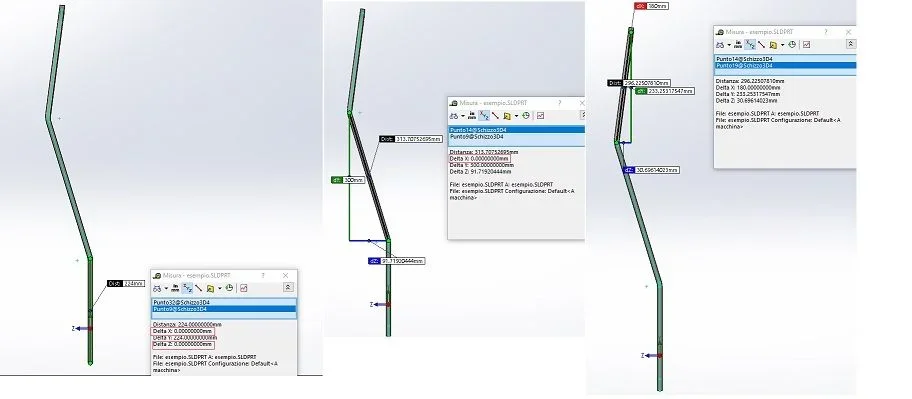This screenshot has height=399, width=912.
Task: Click help question mark in Punto32 Misura dialog
Action: (263, 275)
